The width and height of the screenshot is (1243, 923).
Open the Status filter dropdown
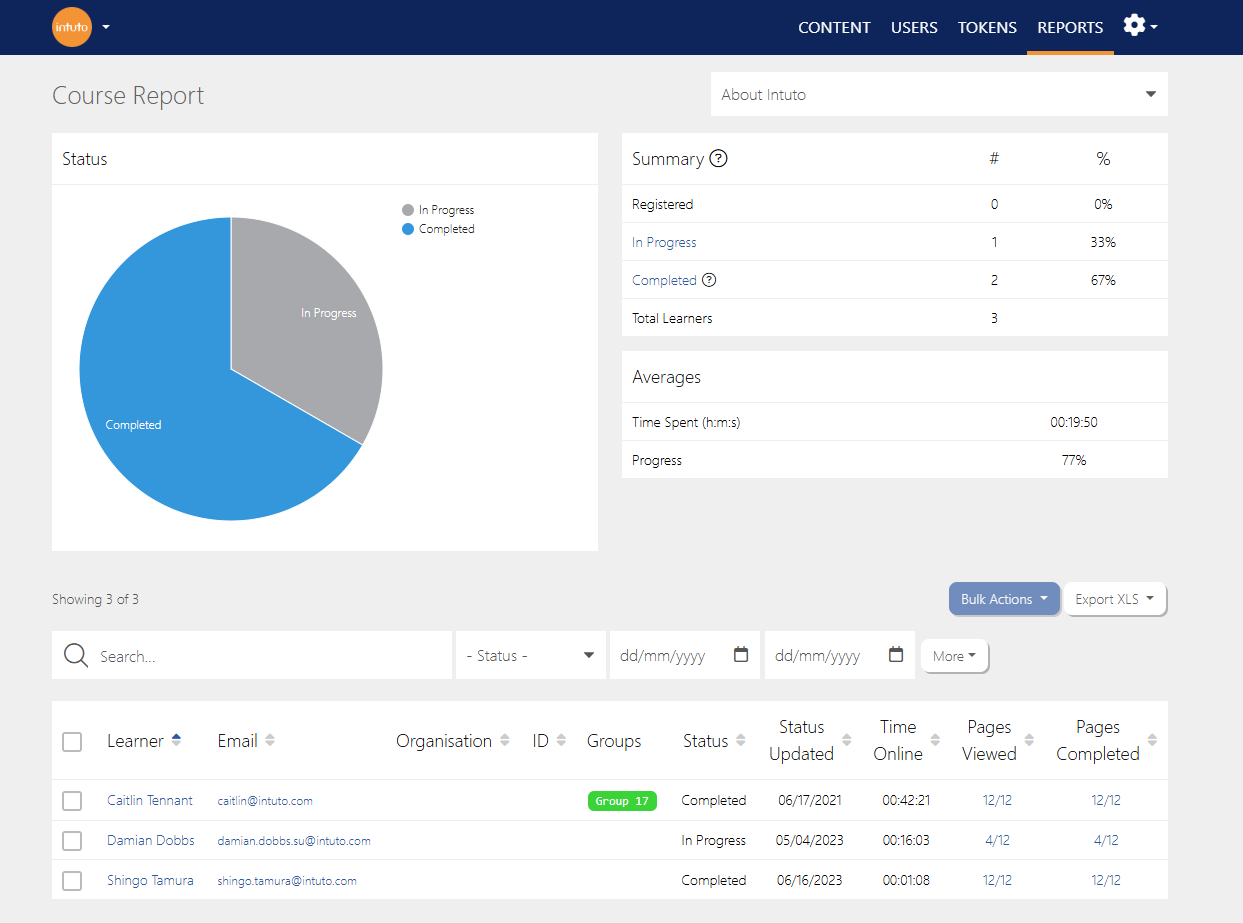[531, 656]
